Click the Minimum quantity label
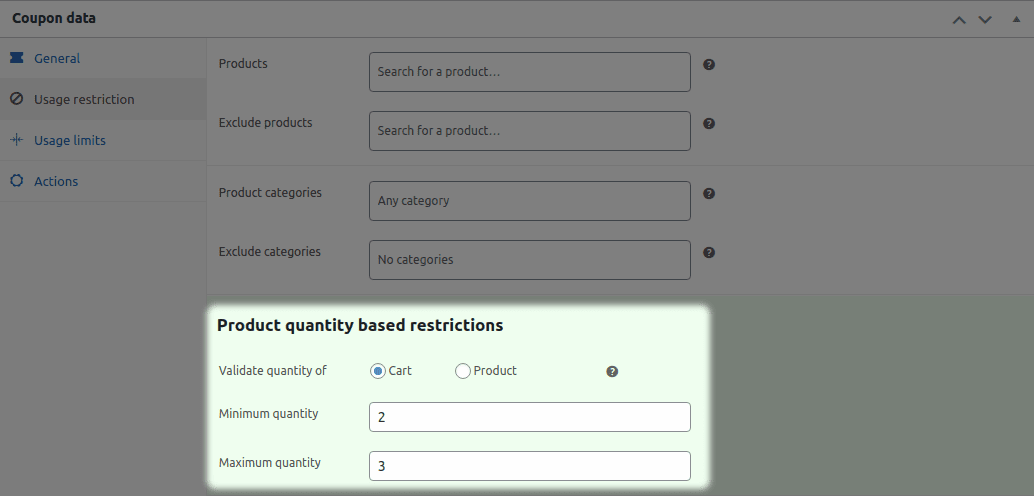Image resolution: width=1034 pixels, height=496 pixels. pos(268,414)
